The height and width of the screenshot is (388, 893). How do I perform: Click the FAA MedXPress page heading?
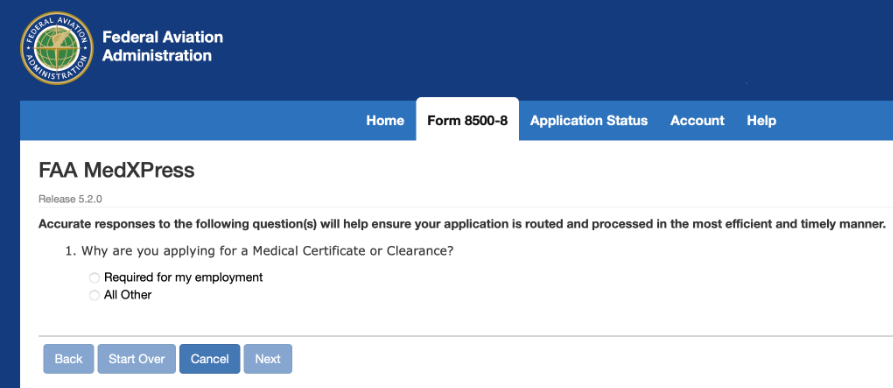click(117, 170)
